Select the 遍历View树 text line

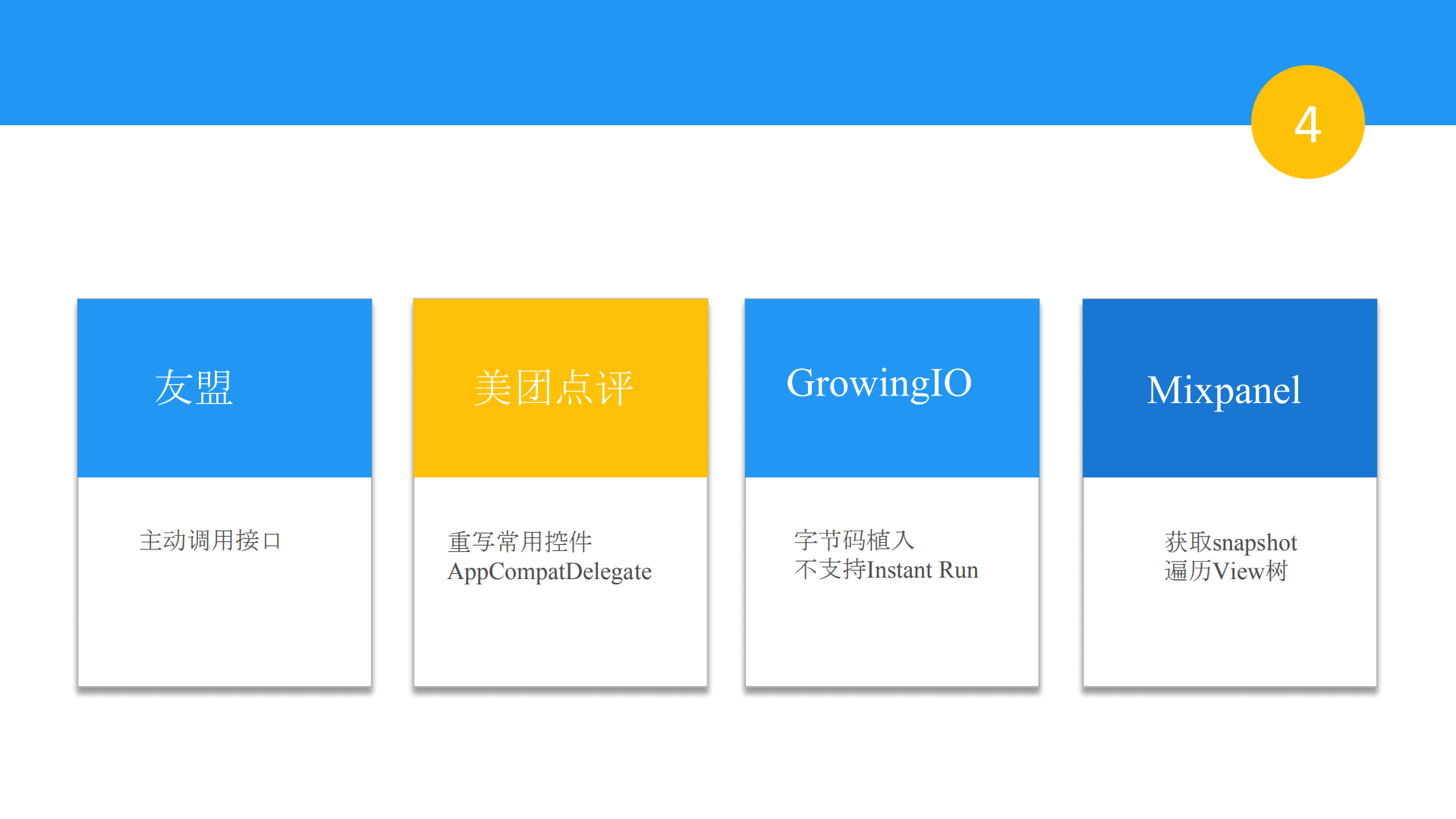1224,572
